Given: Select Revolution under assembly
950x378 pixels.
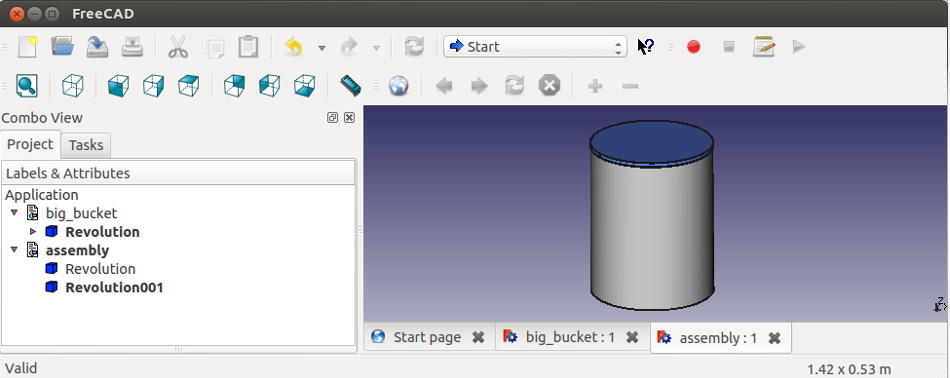Looking at the screenshot, I should 100,268.
